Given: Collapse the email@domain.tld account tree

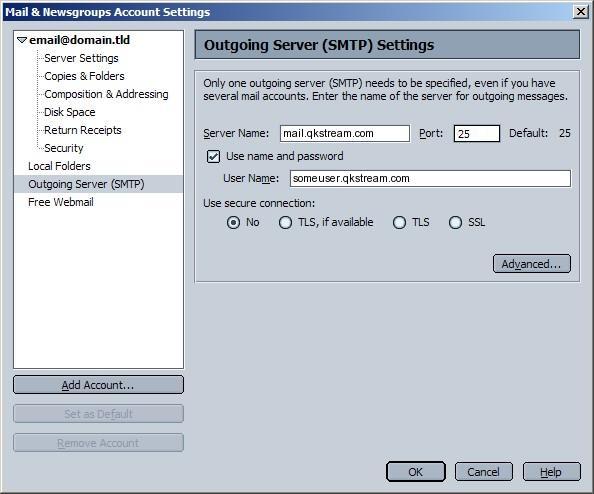Looking at the screenshot, I should (x=22, y=40).
